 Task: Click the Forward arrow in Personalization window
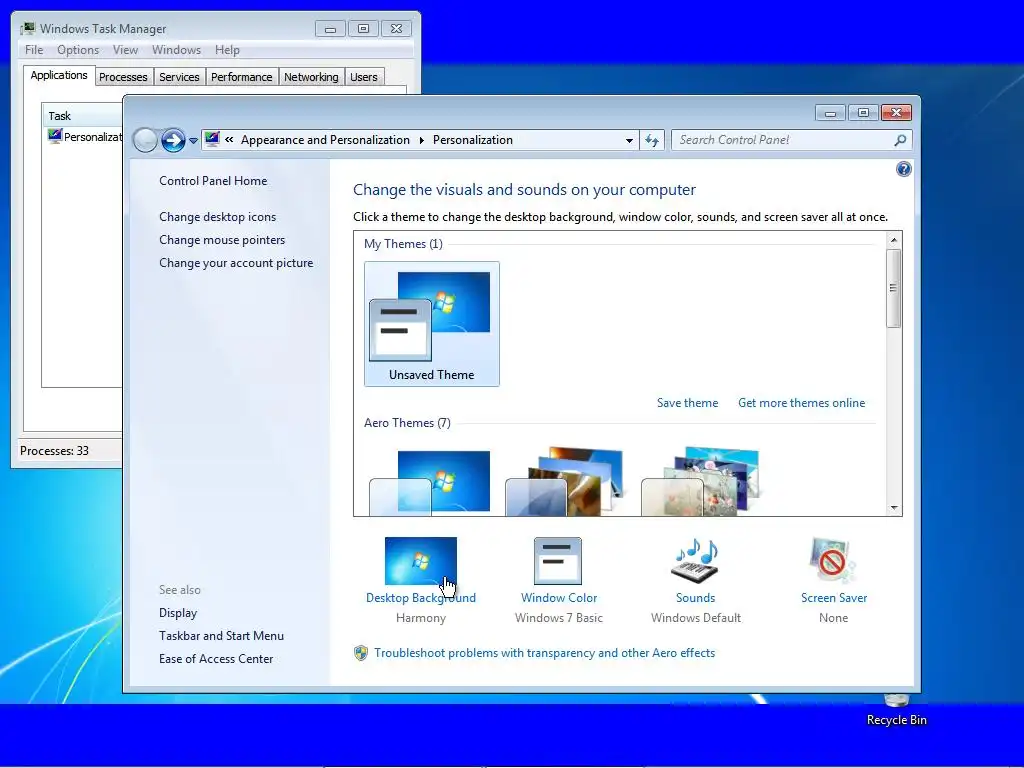pyautogui.click(x=173, y=140)
